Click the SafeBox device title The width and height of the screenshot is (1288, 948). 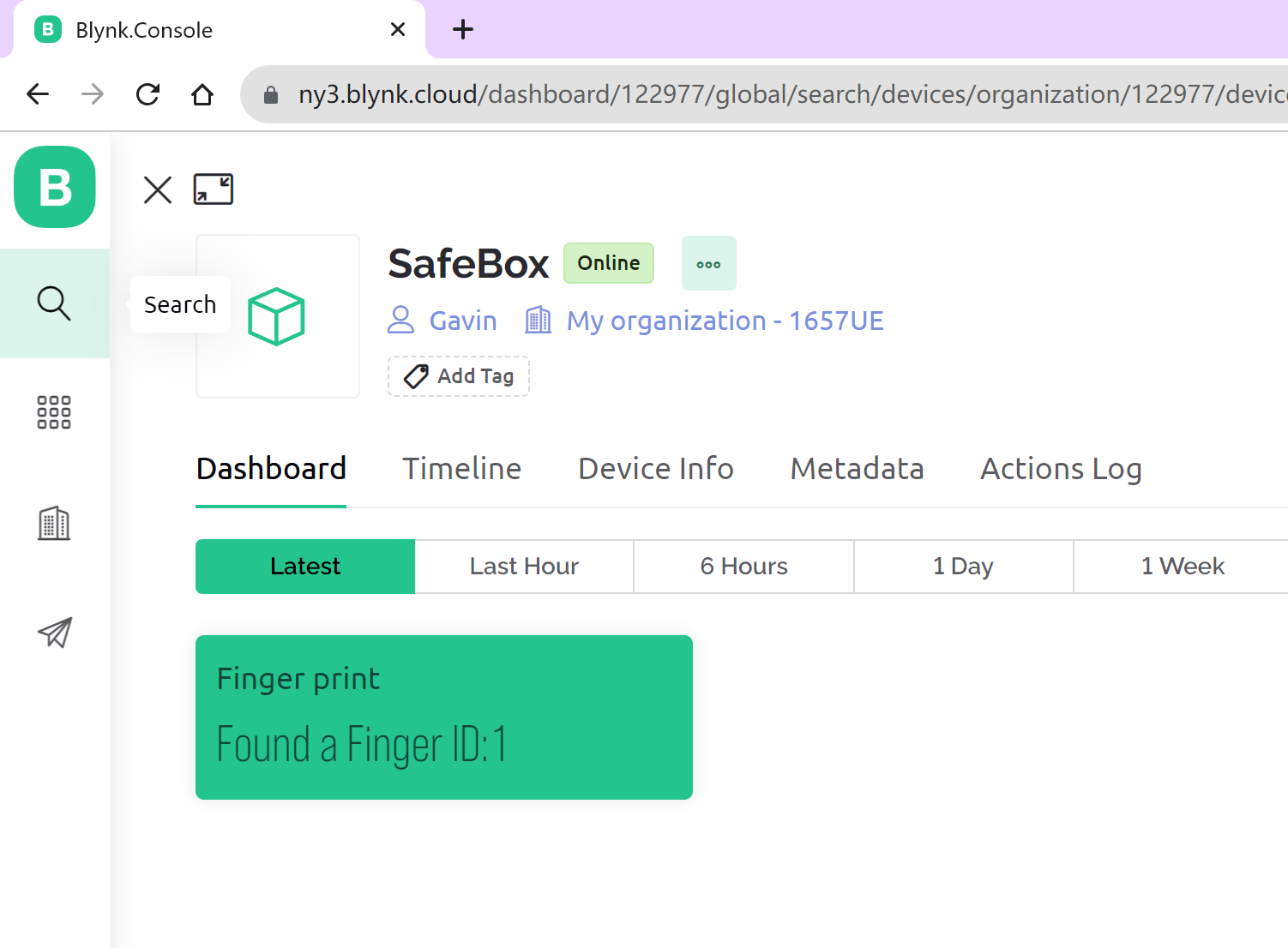tap(468, 263)
